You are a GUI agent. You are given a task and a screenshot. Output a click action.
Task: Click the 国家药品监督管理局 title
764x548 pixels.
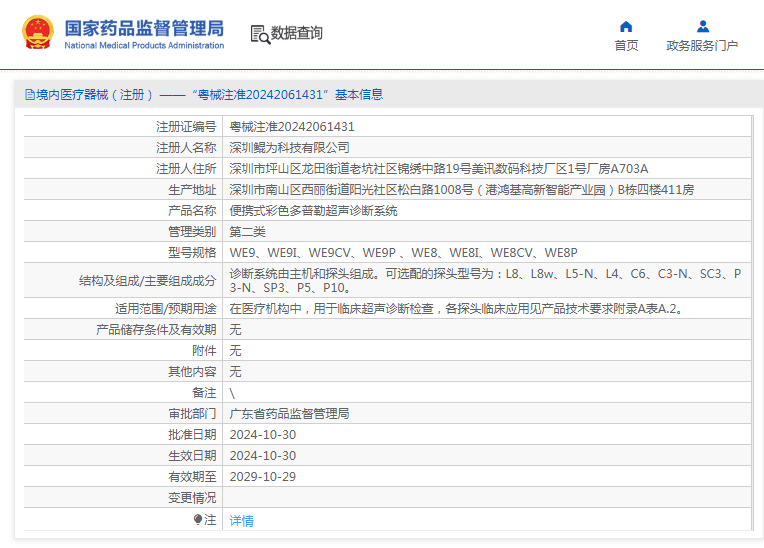pyautogui.click(x=144, y=28)
